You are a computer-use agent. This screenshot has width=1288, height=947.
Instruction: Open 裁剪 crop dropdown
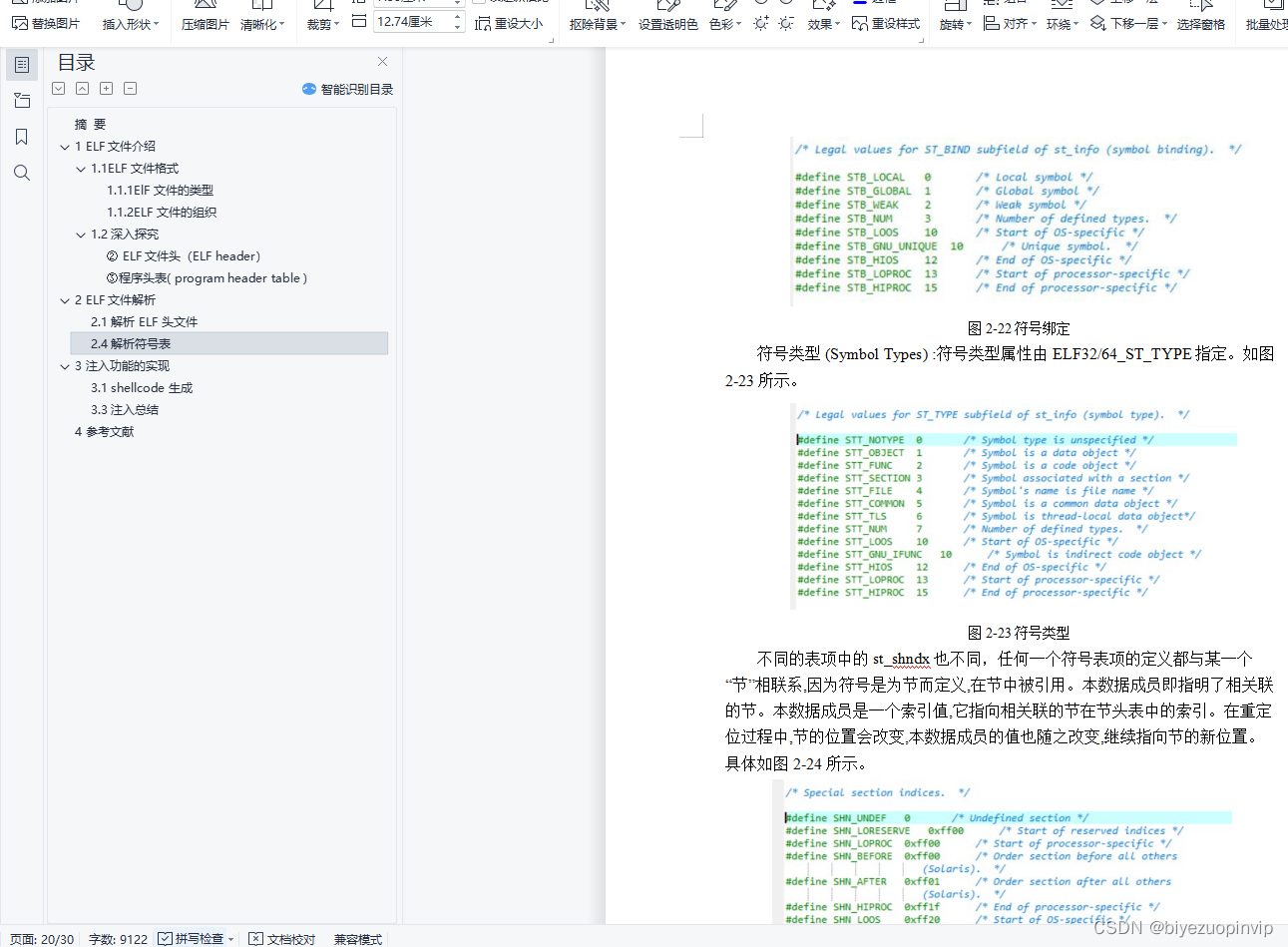pos(323,24)
